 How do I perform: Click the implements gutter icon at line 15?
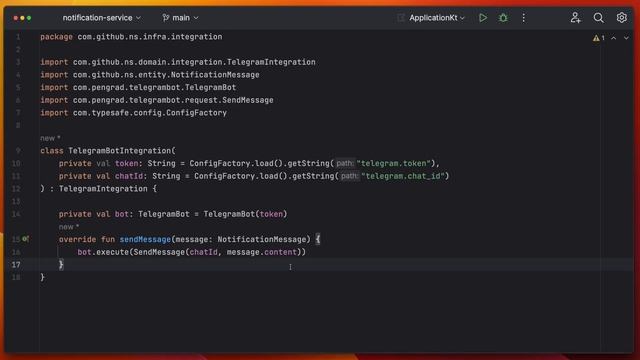(x=26, y=239)
